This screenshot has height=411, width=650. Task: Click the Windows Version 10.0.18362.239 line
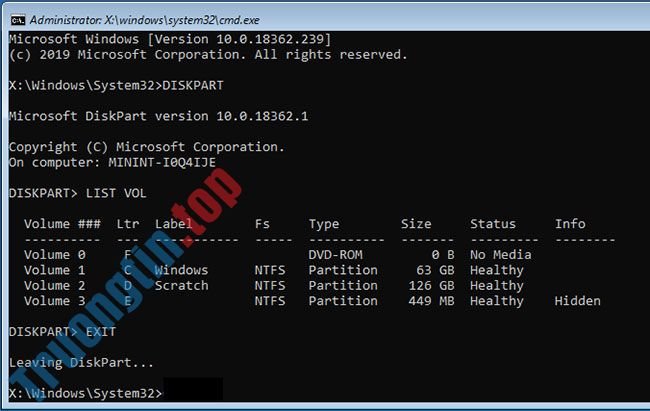[170, 39]
